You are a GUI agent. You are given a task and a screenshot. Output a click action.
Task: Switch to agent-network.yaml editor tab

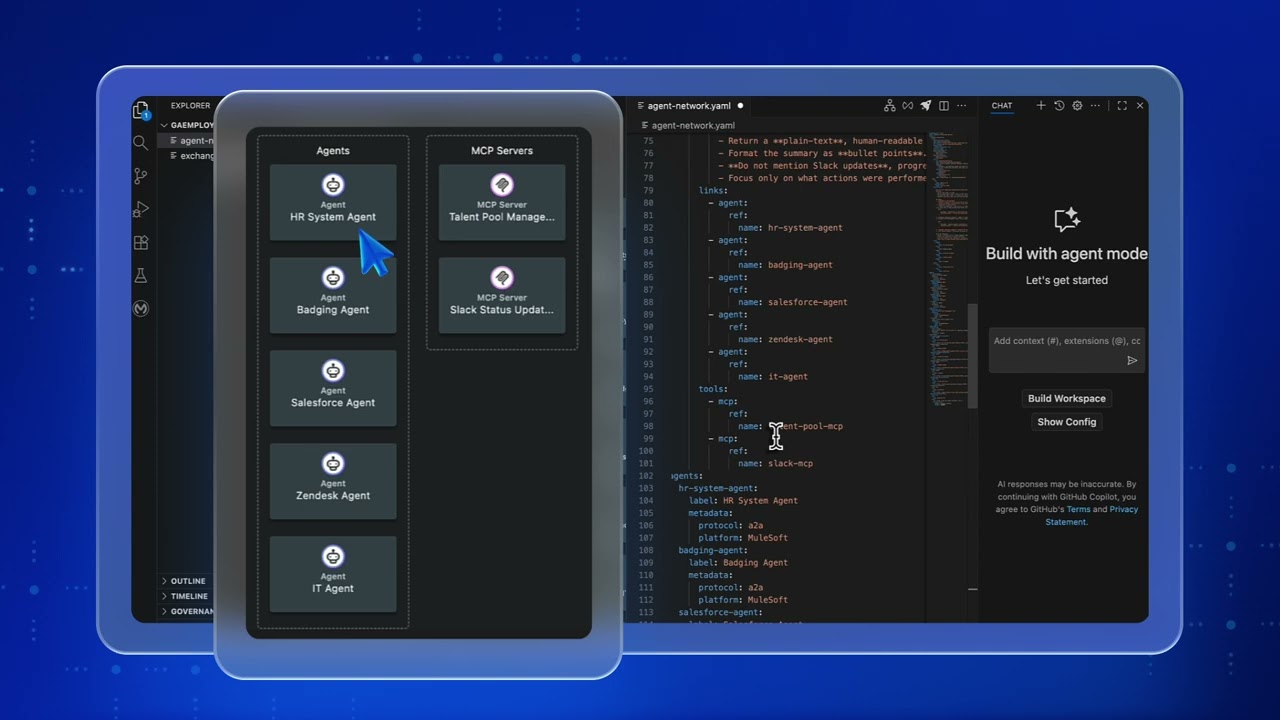click(x=689, y=106)
